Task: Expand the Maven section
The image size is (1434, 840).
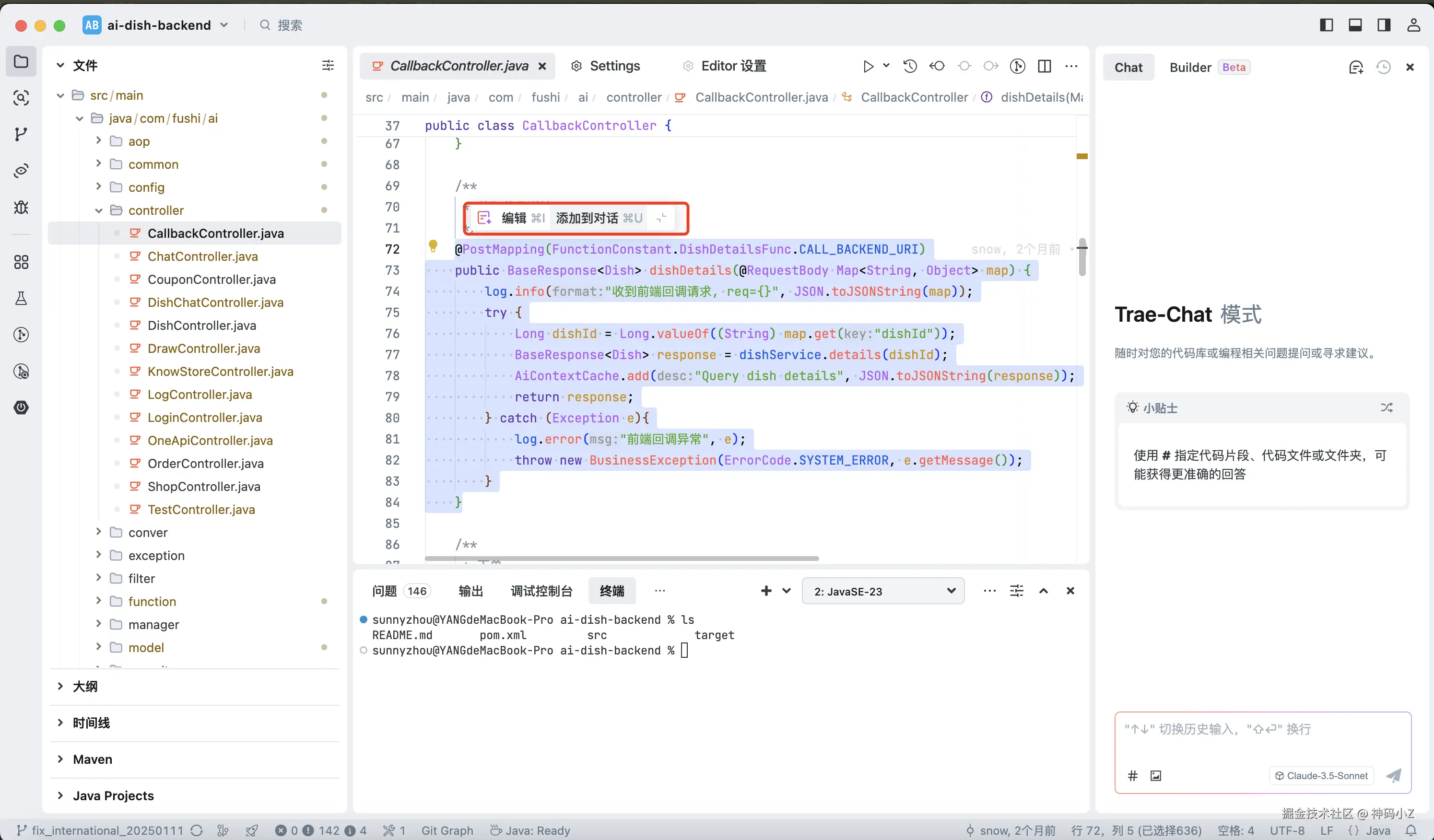Action: click(x=93, y=759)
